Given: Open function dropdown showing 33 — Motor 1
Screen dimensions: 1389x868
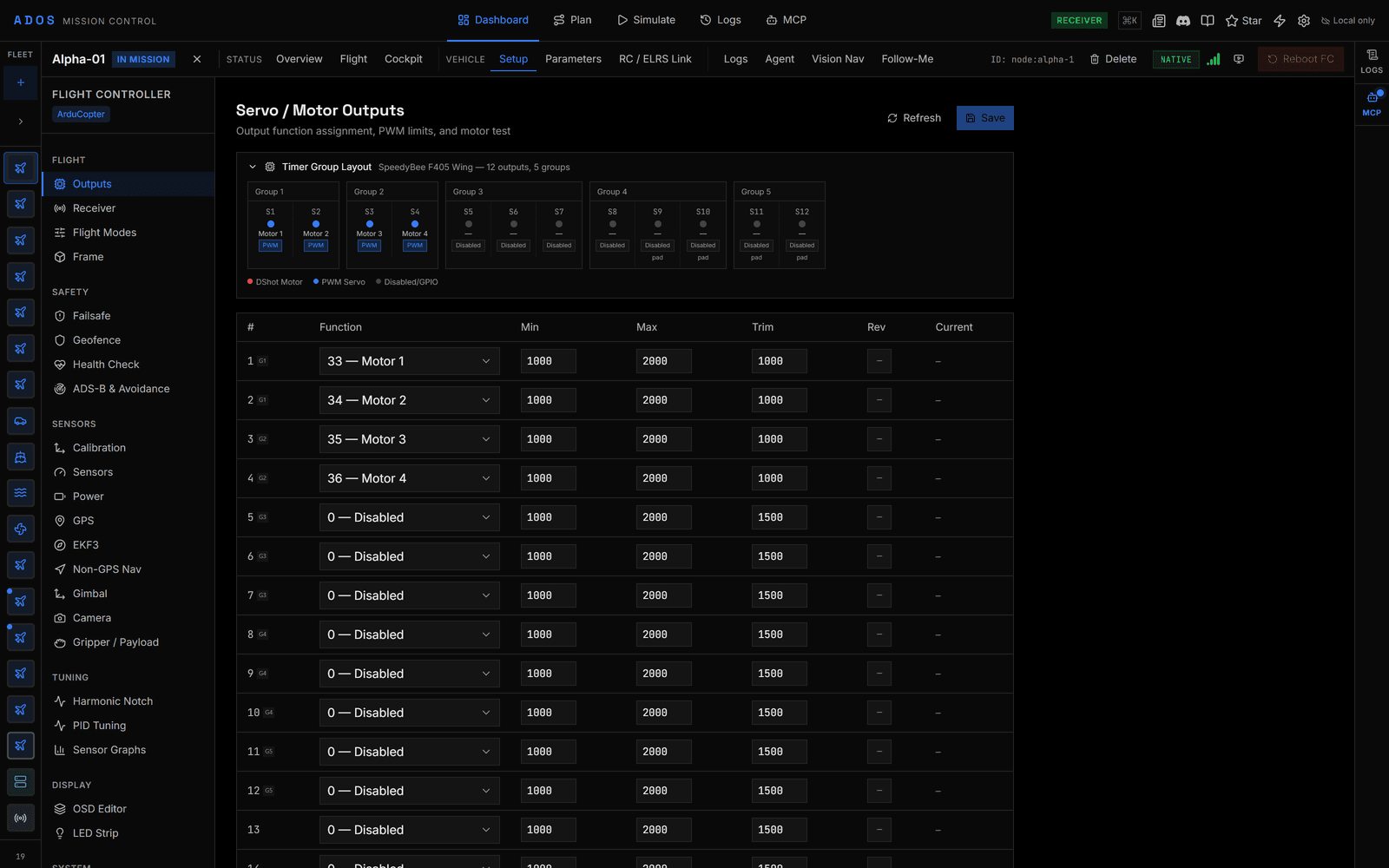Looking at the screenshot, I should (x=409, y=361).
